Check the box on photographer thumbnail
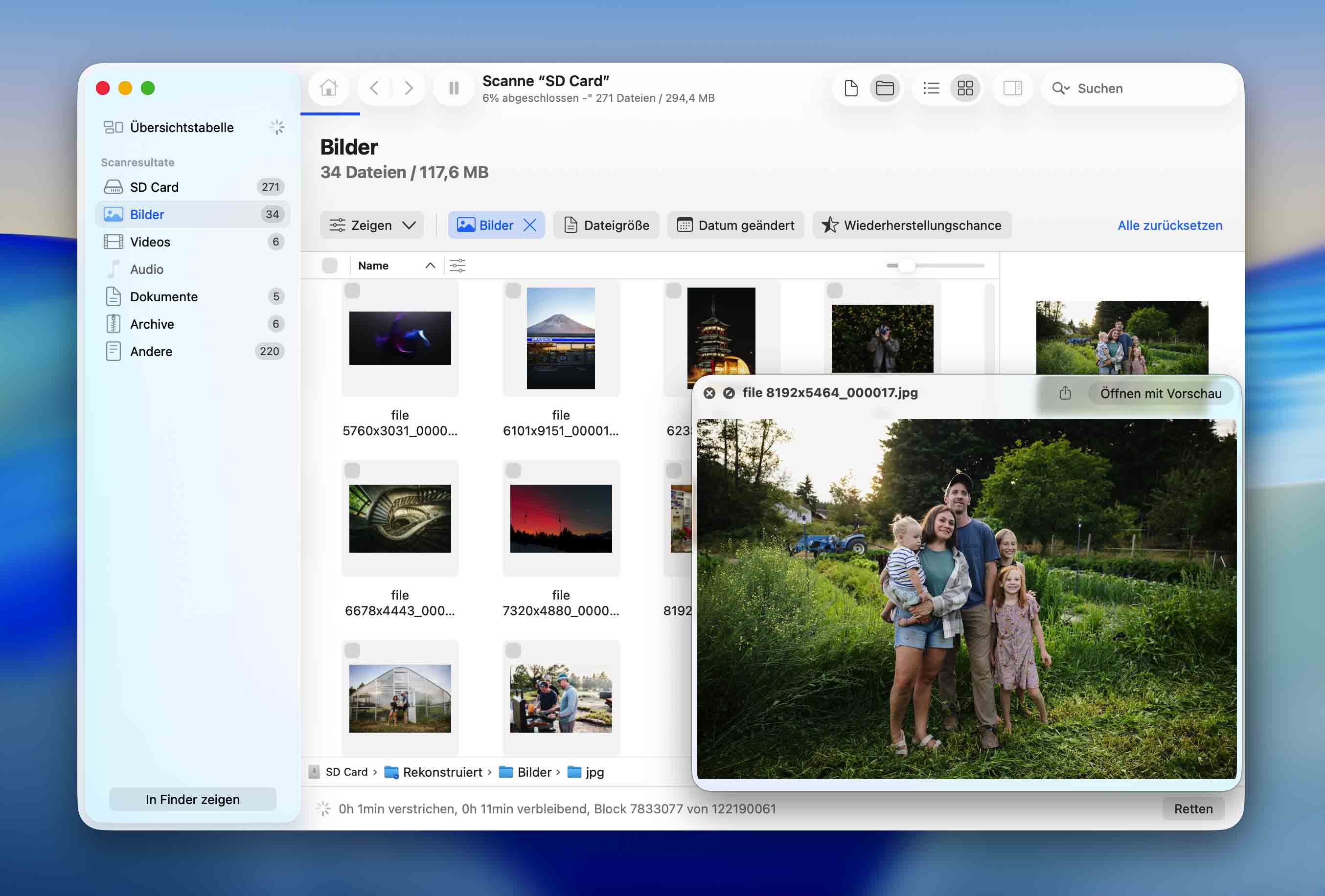The height and width of the screenshot is (896, 1325). tap(835, 291)
